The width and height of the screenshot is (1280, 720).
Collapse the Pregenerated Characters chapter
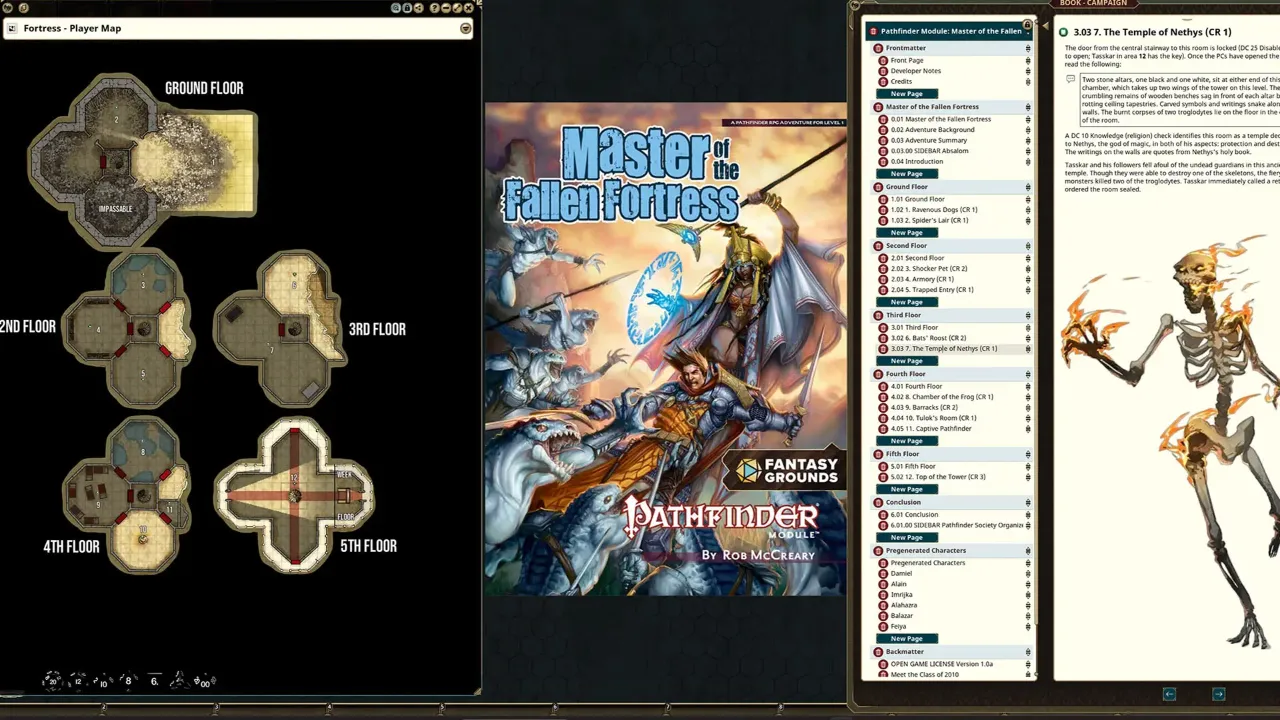(951, 551)
